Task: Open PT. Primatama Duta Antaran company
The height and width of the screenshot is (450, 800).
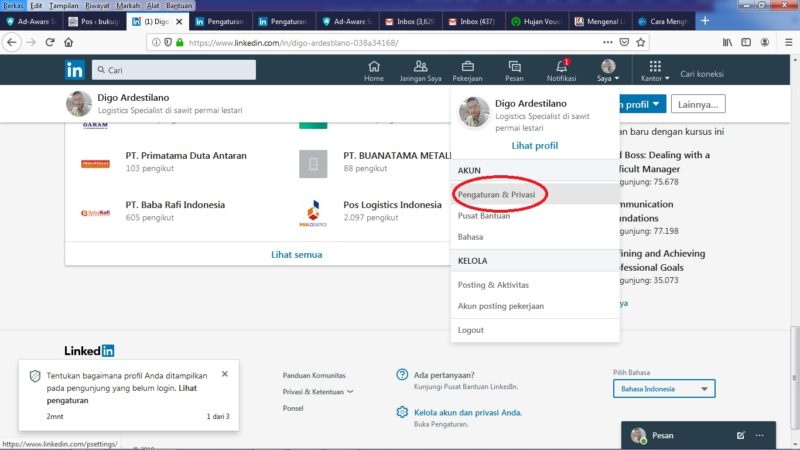Action: point(186,156)
